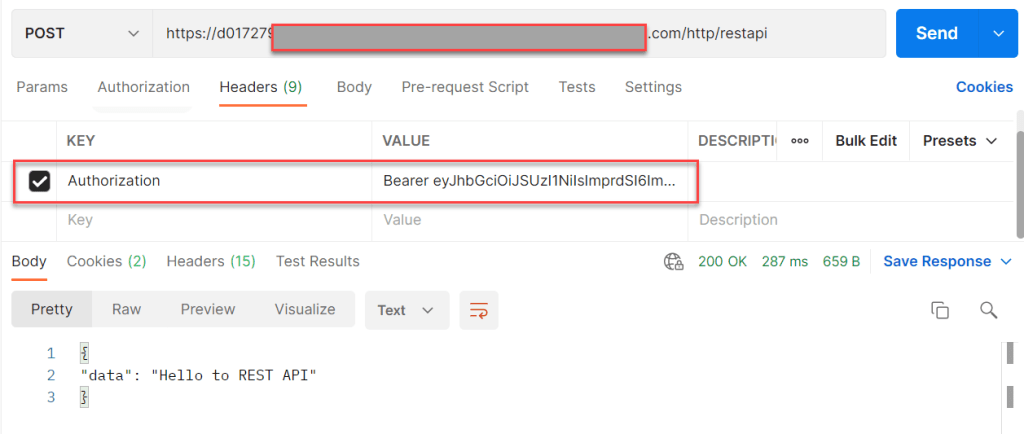1024x434 pixels.
Task: Click the globe network information icon
Action: tap(673, 262)
